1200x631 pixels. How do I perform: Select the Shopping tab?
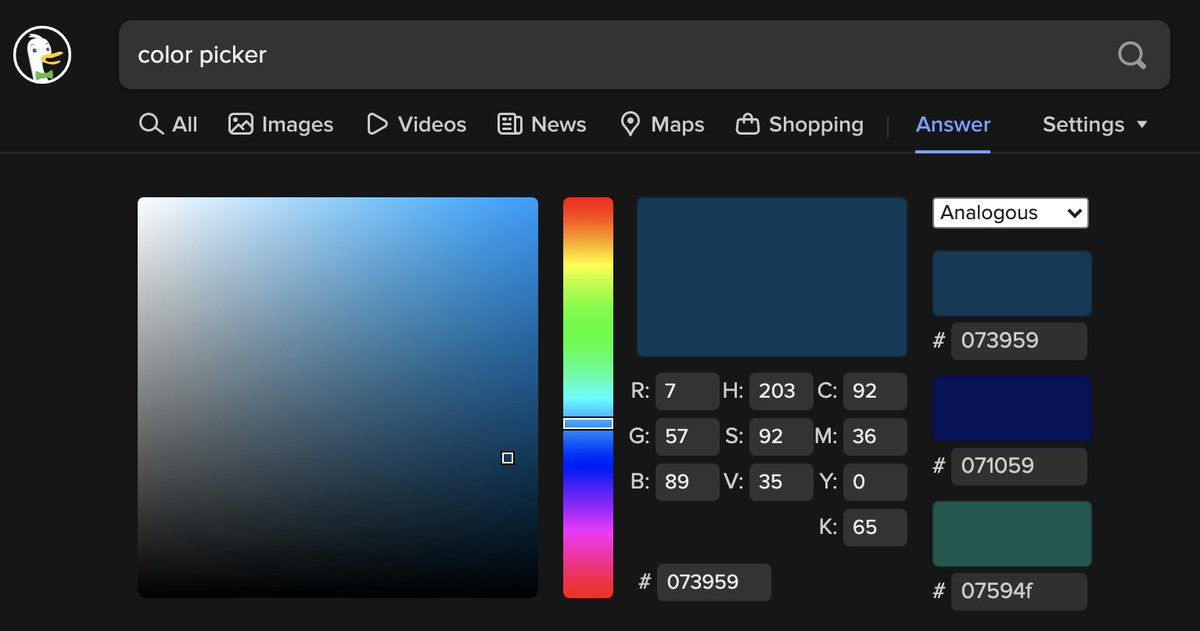800,125
